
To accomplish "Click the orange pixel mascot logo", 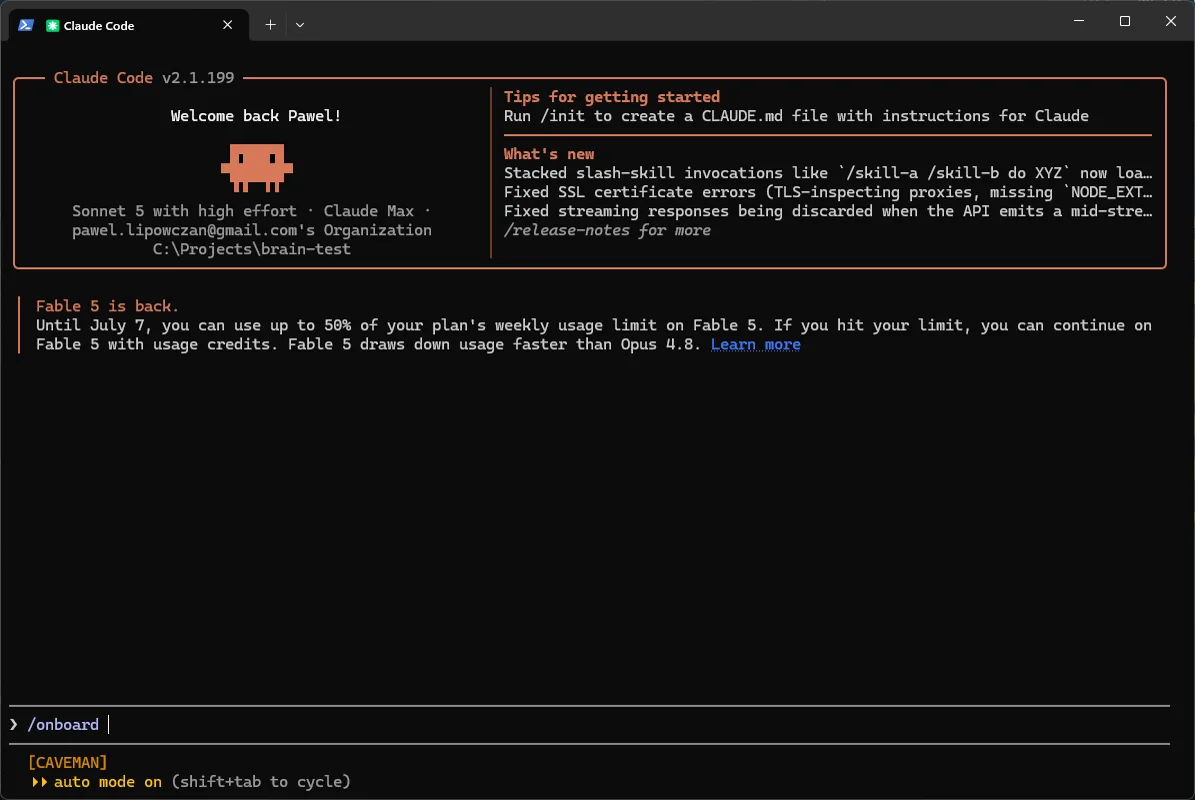I will pos(257,167).
